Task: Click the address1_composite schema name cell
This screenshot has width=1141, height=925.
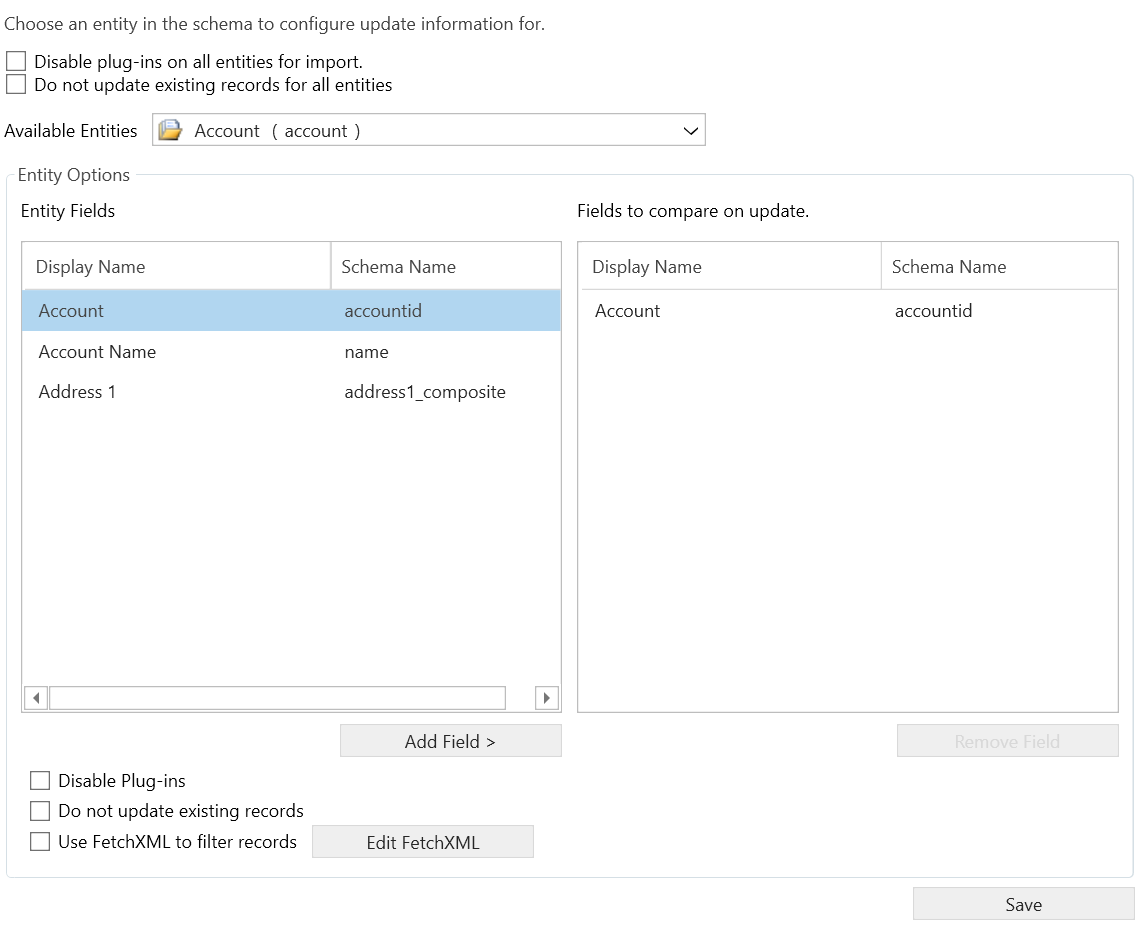Action: tap(425, 392)
